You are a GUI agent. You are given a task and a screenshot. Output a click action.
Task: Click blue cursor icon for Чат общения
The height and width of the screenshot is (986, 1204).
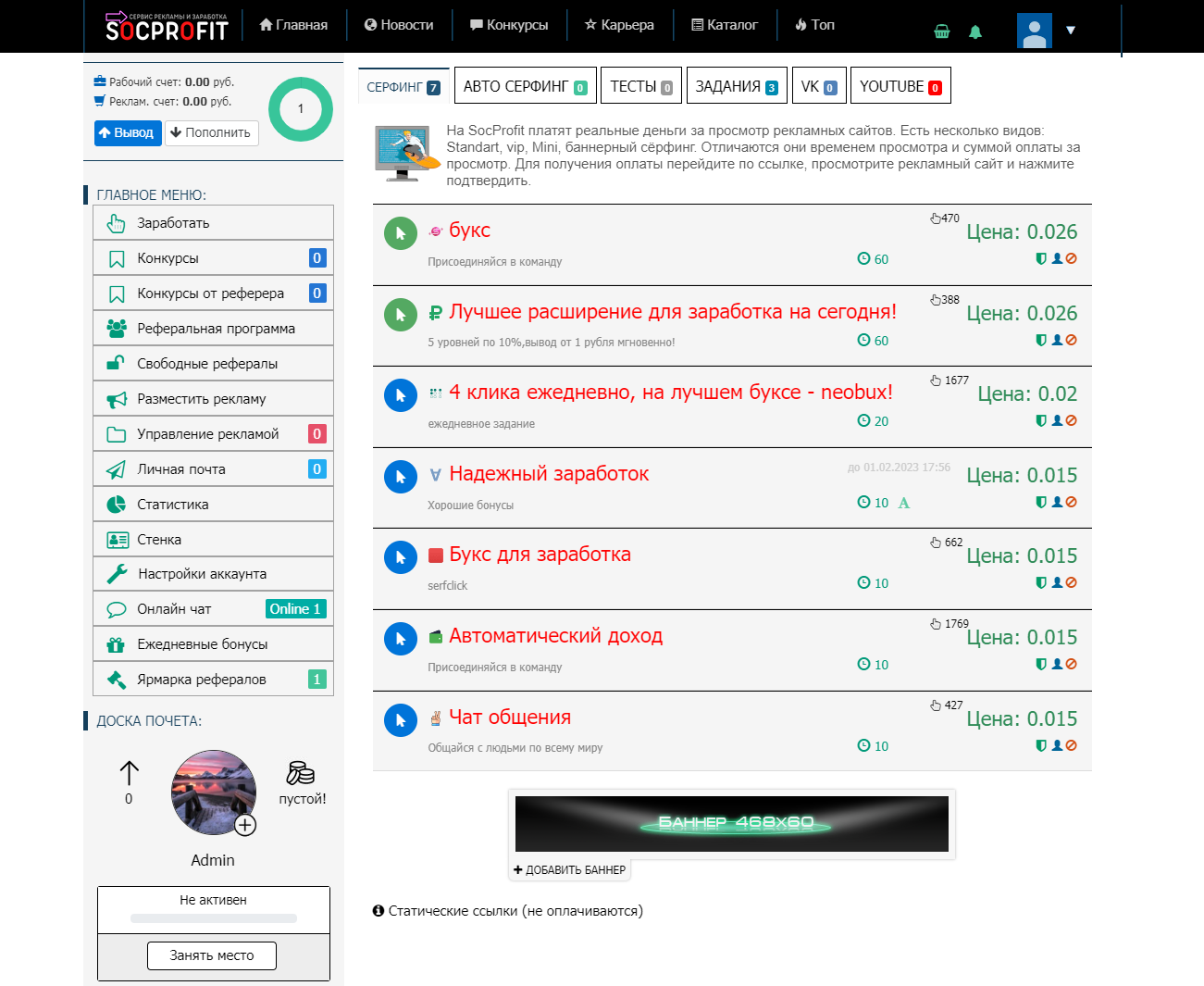click(x=401, y=720)
